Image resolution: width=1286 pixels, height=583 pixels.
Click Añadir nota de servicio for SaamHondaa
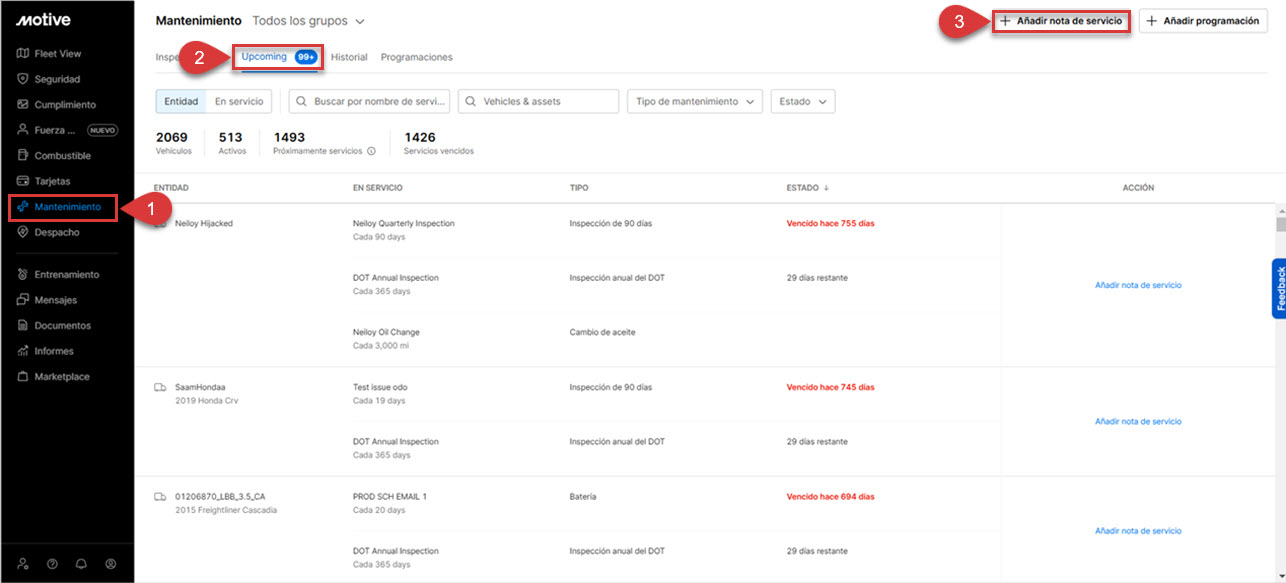coord(1138,422)
